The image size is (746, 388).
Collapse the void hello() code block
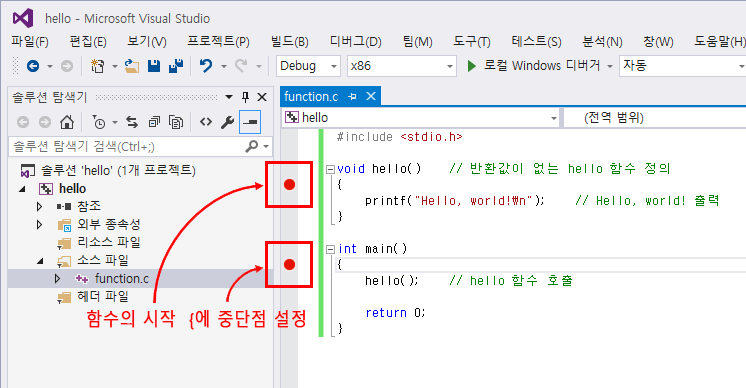pos(330,169)
